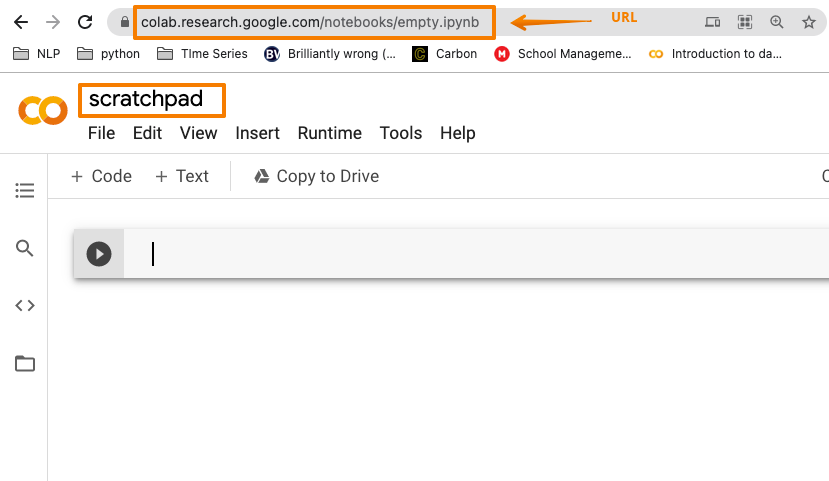This screenshot has height=481, width=829.
Task: Open find and replace search sidebar icon
Action: click(25, 248)
